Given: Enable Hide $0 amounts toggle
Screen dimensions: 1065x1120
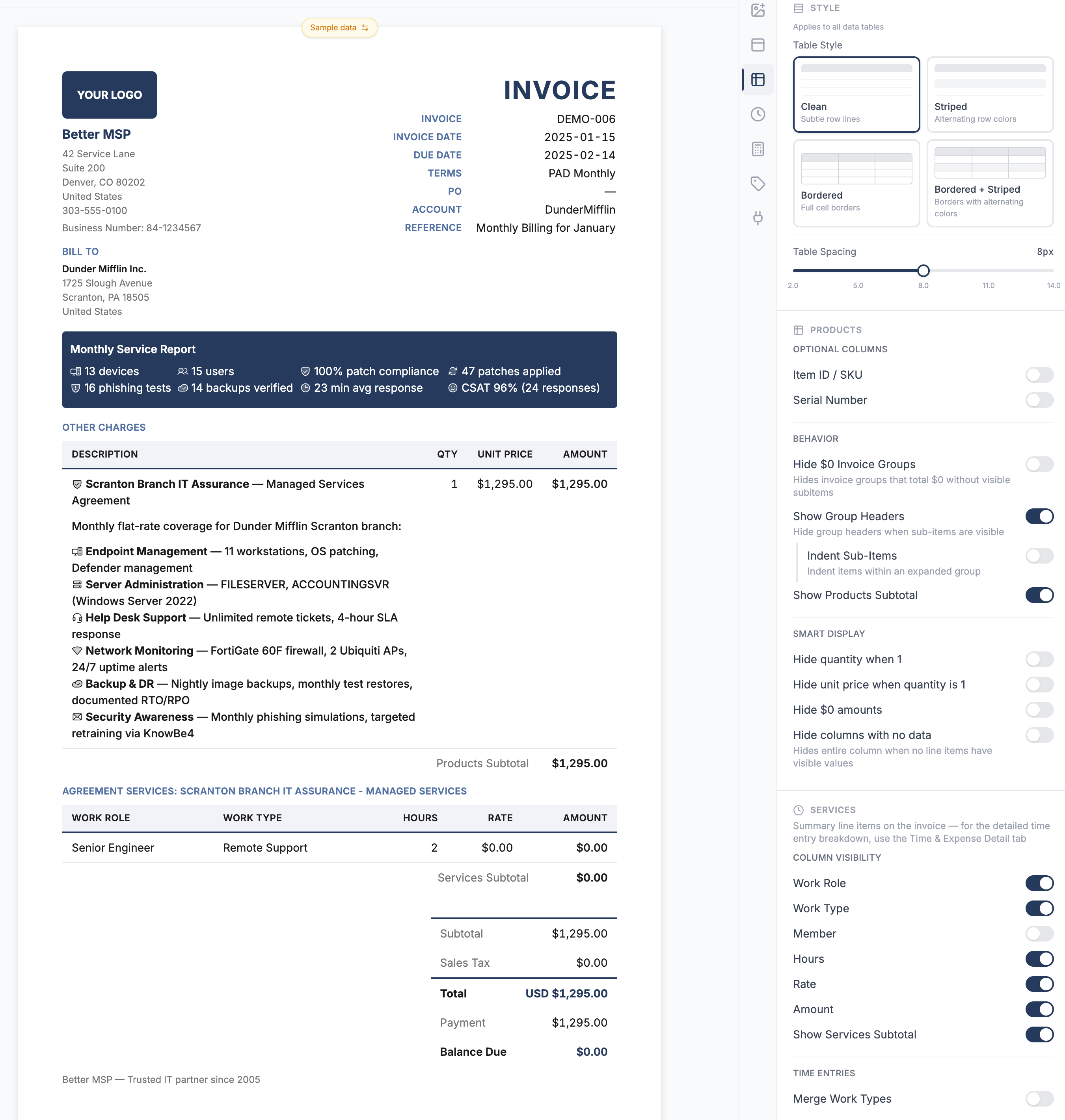Looking at the screenshot, I should [x=1039, y=710].
